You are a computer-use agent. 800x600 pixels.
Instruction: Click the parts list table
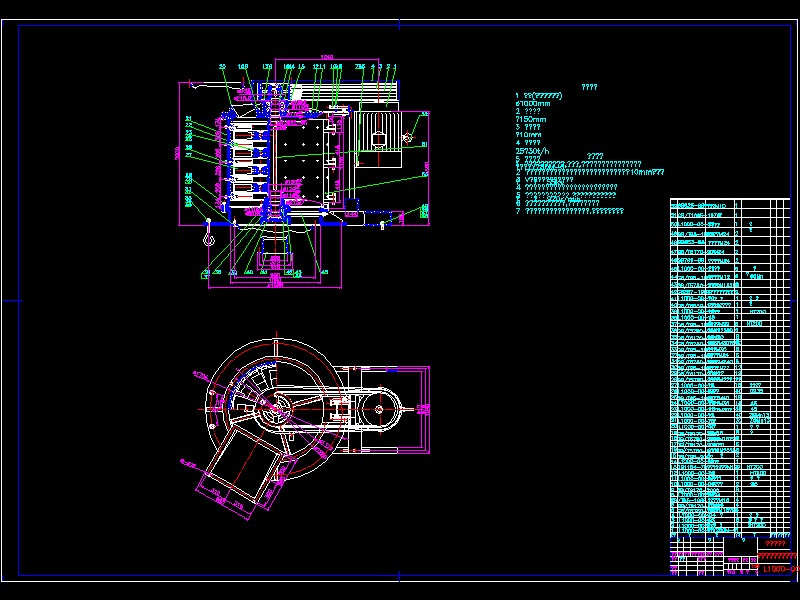tap(730, 367)
